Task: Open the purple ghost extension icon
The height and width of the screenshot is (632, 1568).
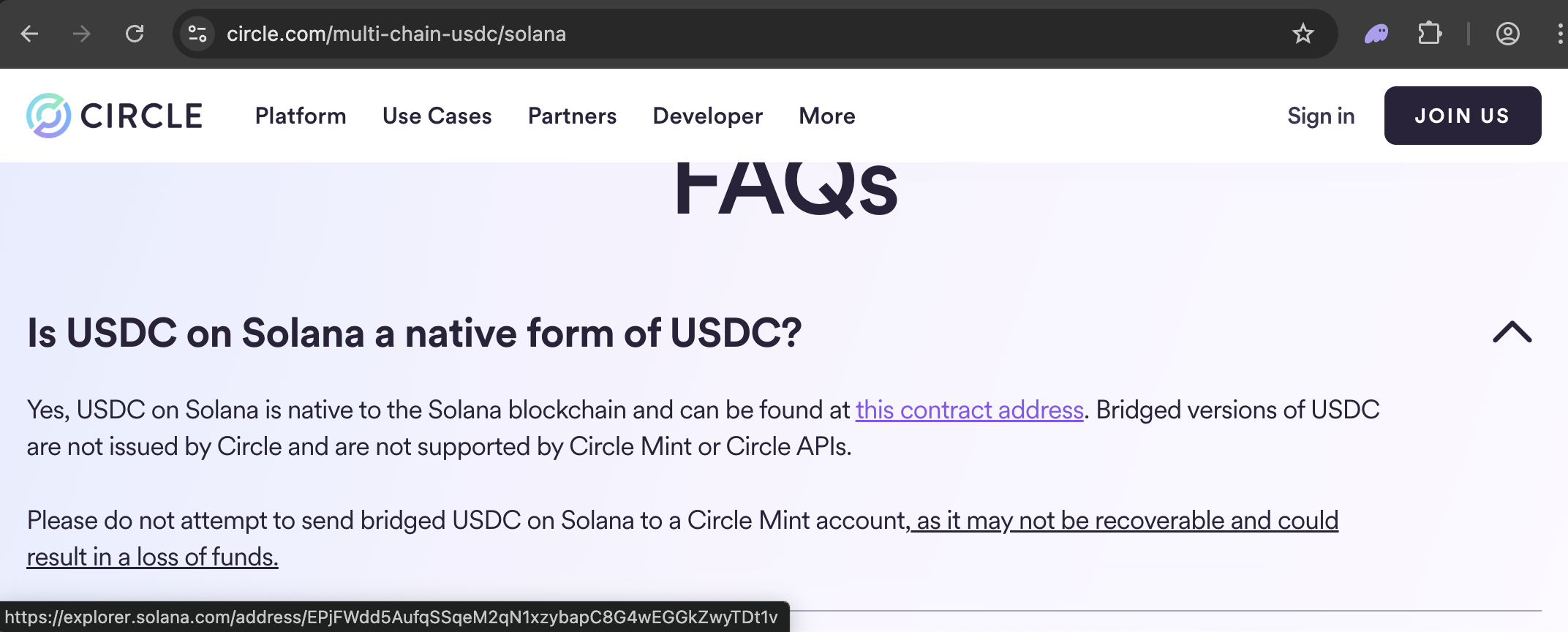Action: click(1376, 34)
